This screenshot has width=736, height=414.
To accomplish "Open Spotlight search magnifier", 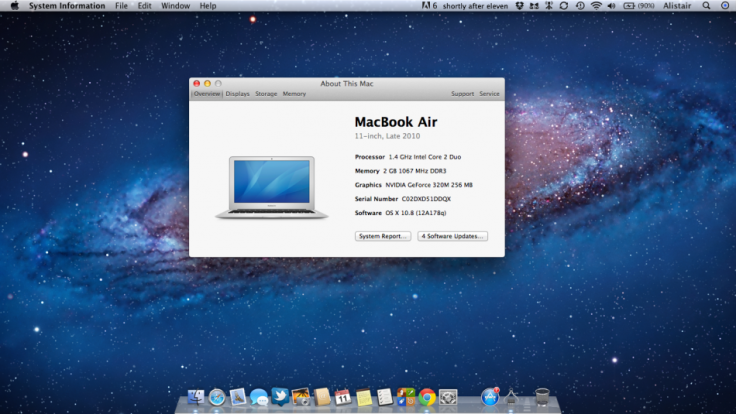I will pos(706,6).
